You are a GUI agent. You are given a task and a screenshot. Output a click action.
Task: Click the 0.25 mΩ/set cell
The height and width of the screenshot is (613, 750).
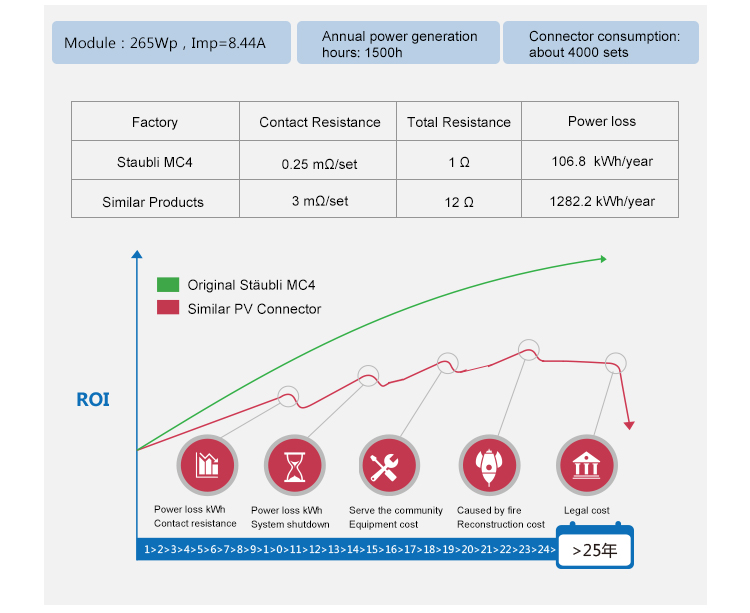[318, 161]
